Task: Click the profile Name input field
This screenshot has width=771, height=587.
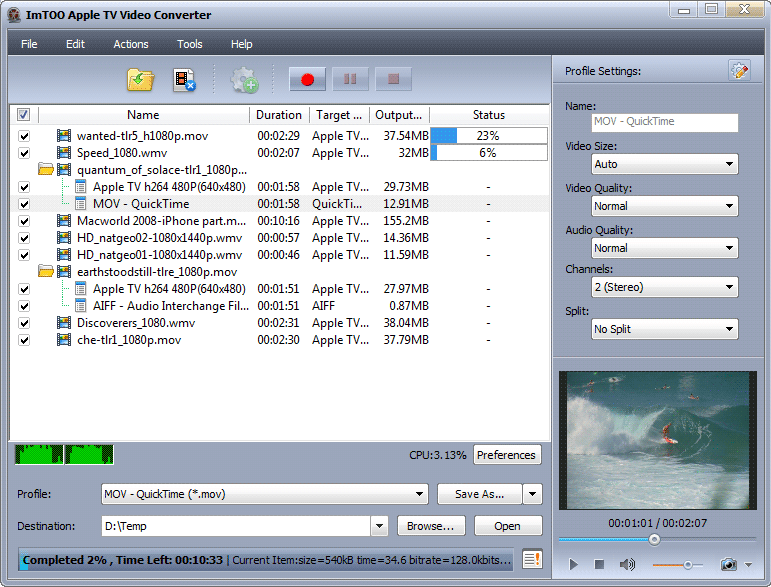Action: [x=665, y=122]
